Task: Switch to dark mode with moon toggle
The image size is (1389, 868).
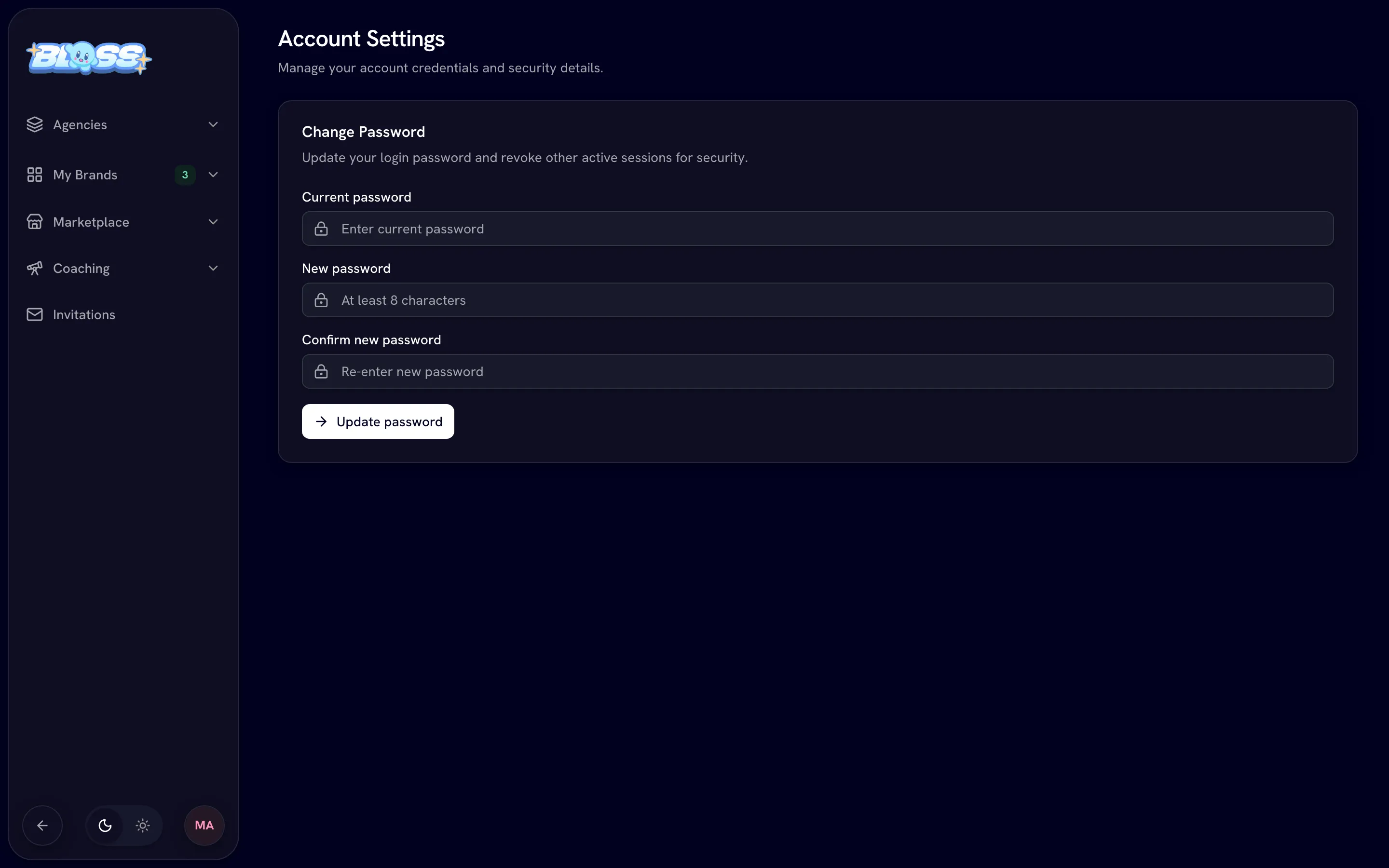Action: point(105,826)
